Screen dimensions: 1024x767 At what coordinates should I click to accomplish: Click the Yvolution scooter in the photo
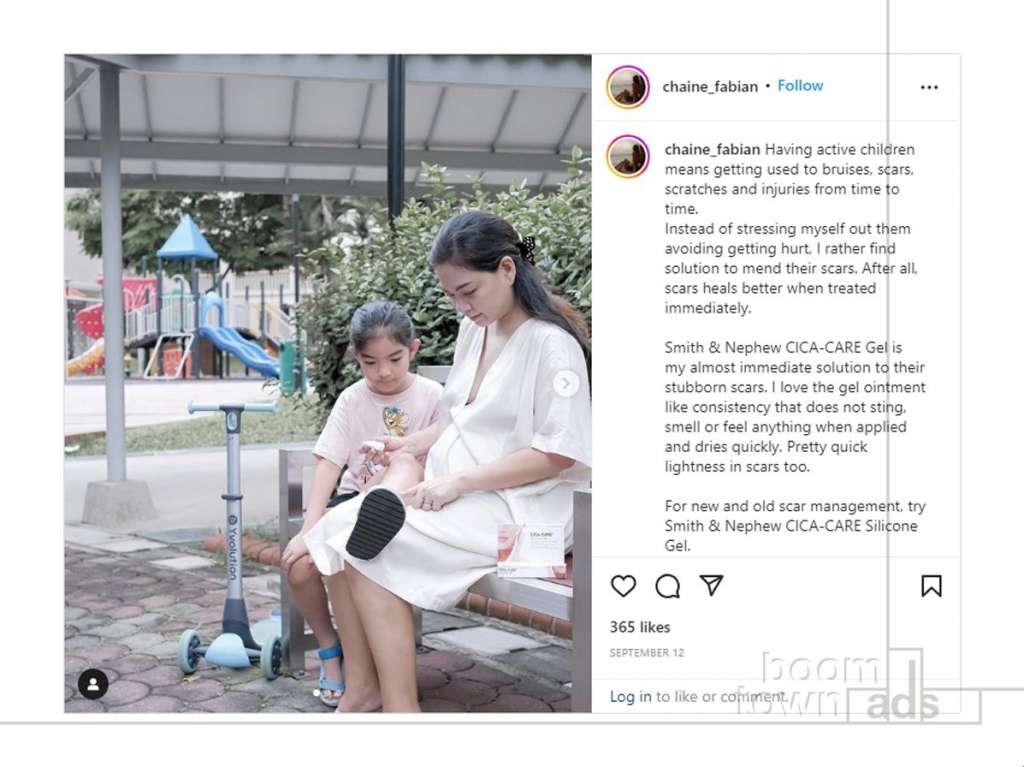(x=232, y=540)
